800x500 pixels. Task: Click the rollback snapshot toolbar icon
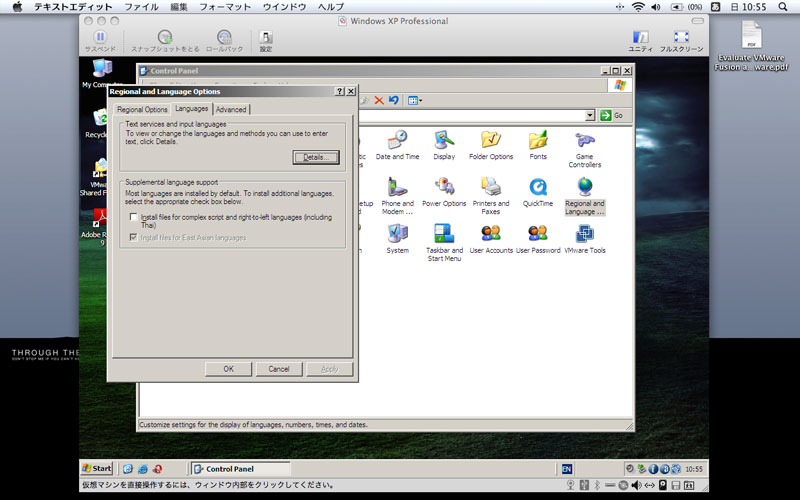[224, 41]
